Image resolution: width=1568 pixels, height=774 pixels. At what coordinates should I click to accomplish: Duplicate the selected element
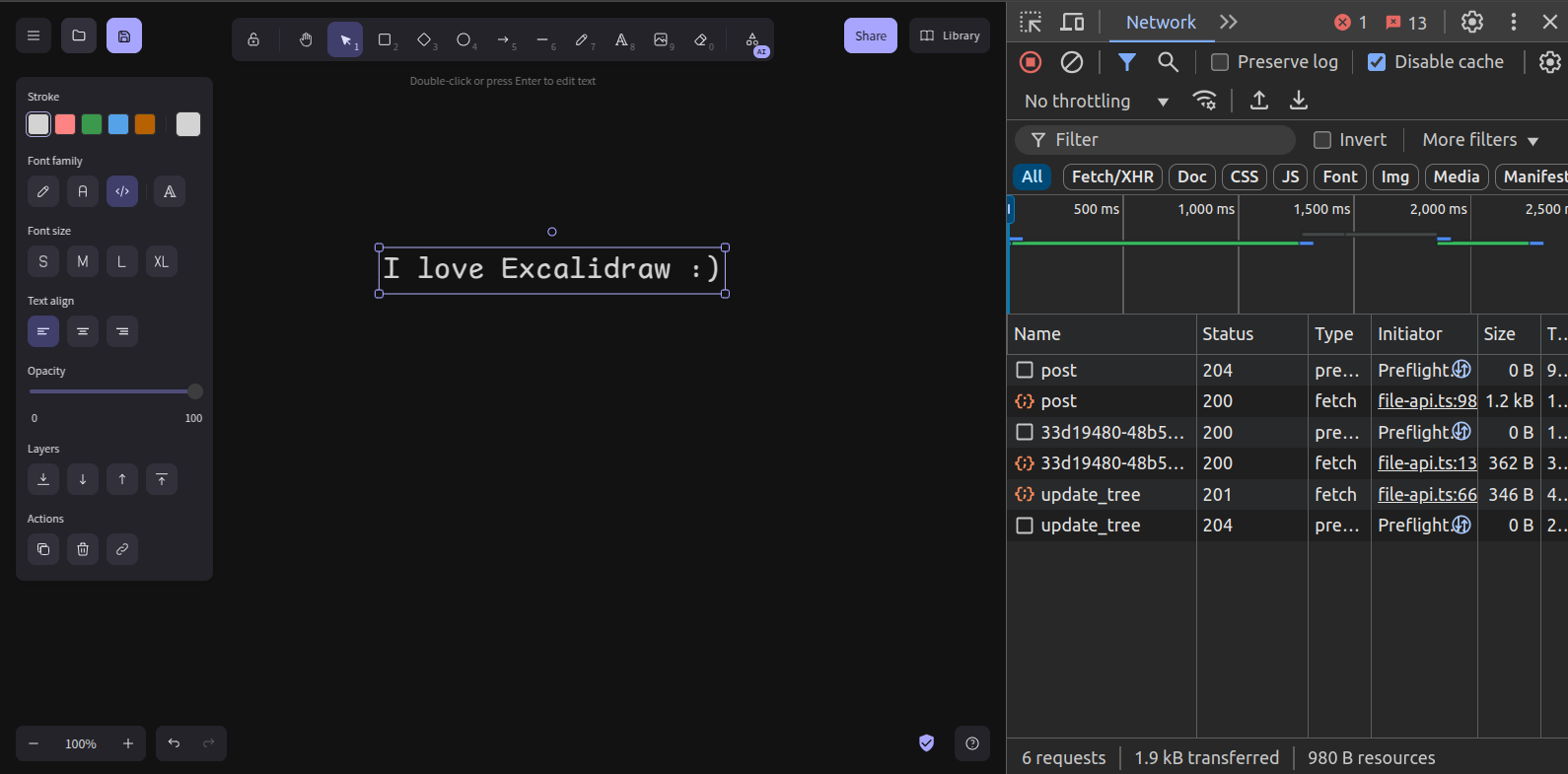43,549
